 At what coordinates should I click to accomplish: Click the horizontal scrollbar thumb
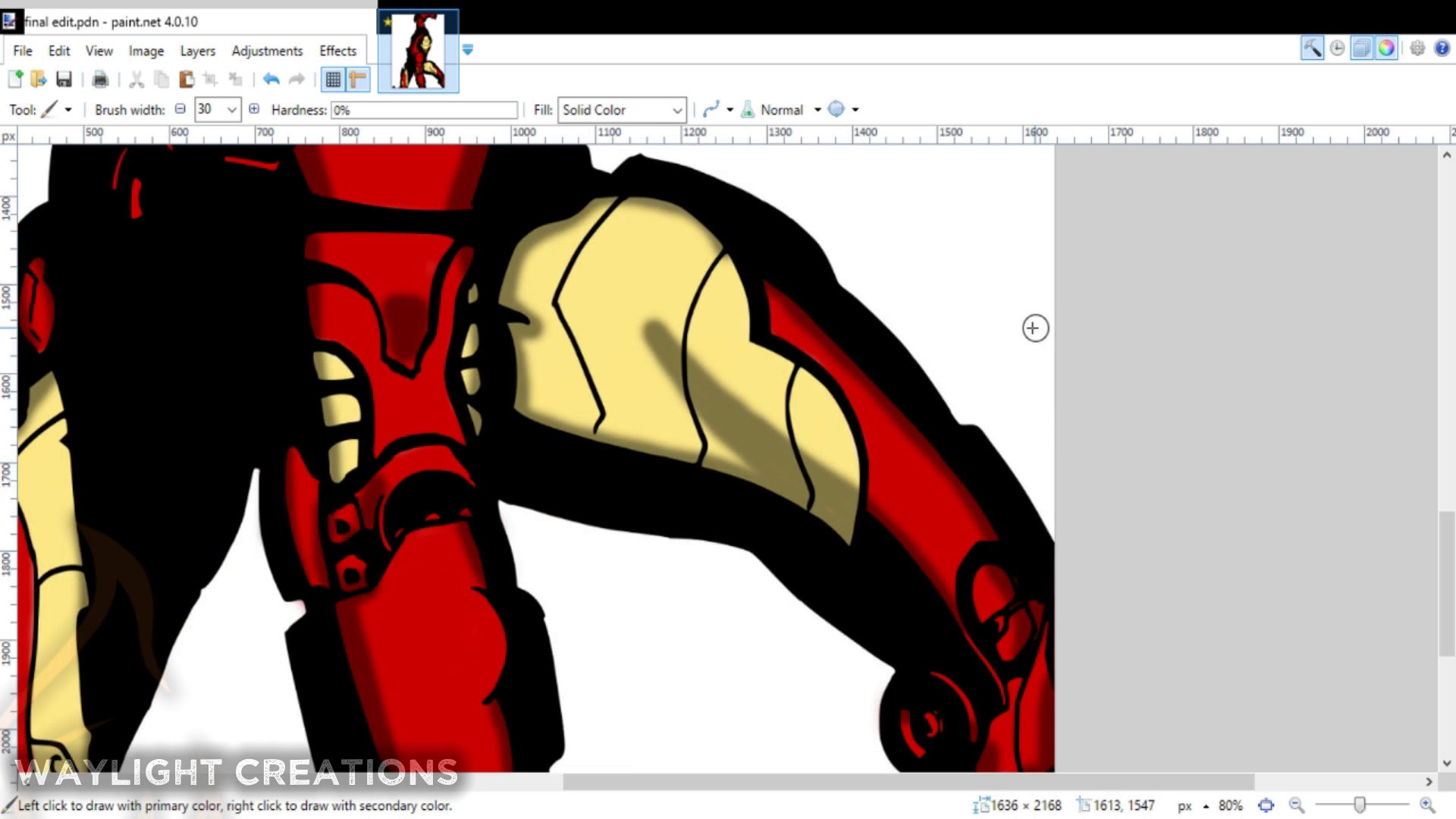point(908,781)
